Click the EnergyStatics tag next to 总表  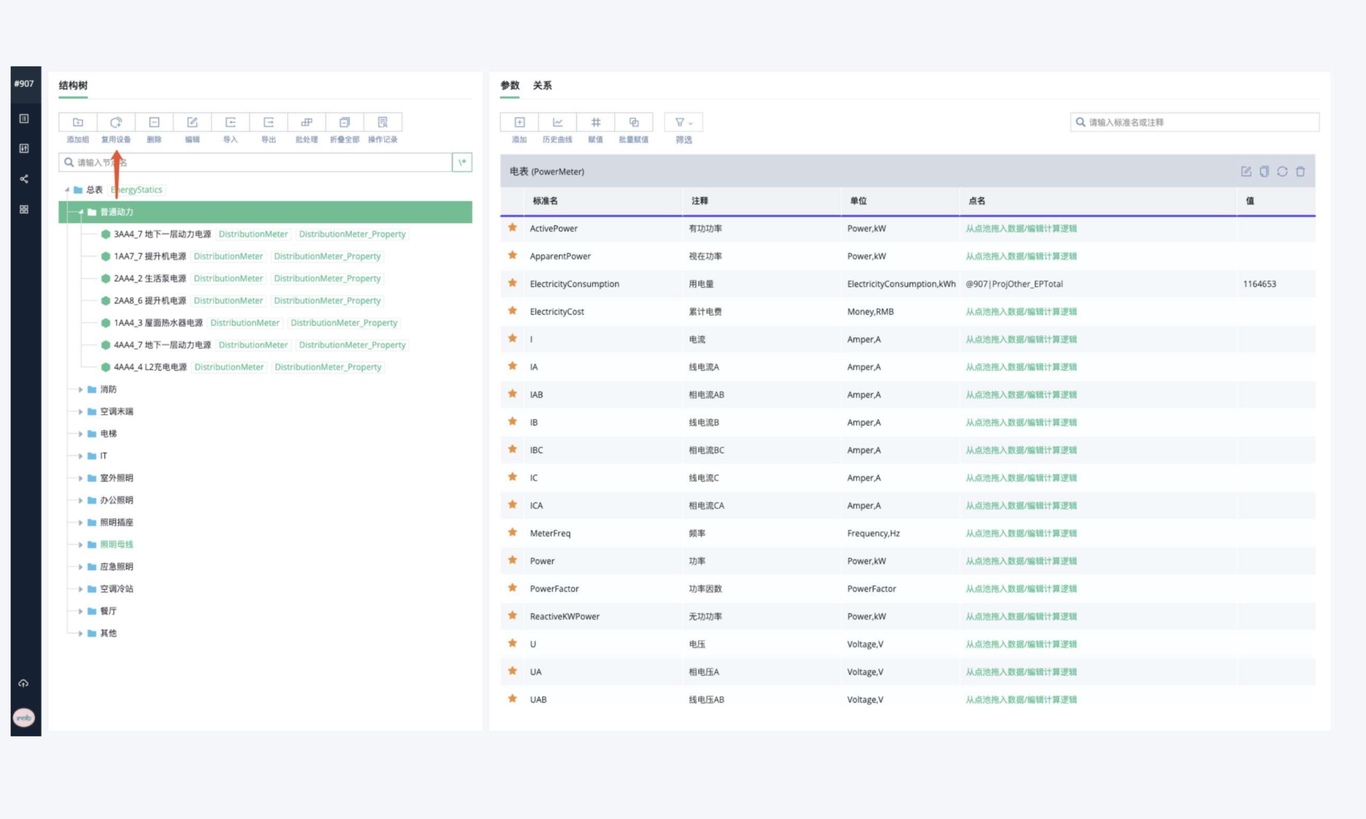136,190
